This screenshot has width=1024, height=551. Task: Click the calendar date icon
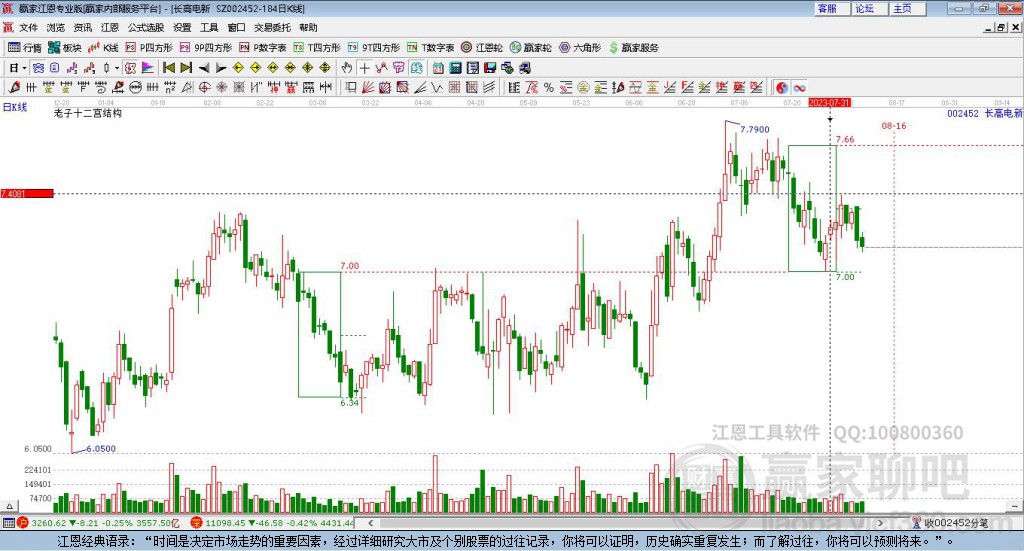[438, 68]
